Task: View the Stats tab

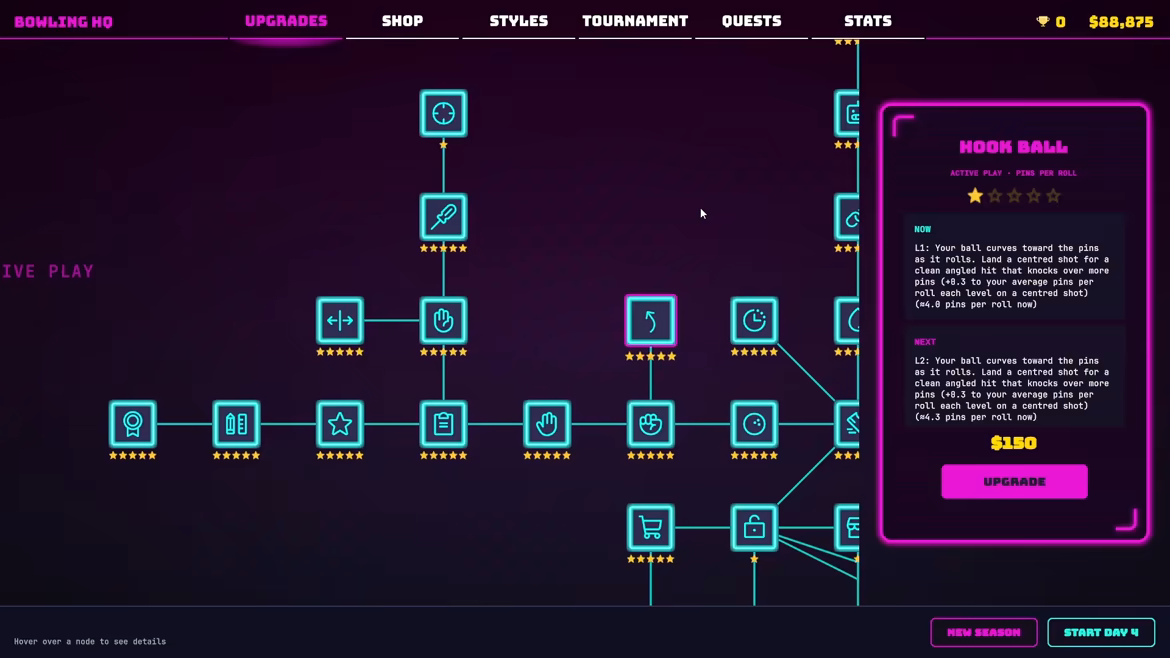Action: 868,21
